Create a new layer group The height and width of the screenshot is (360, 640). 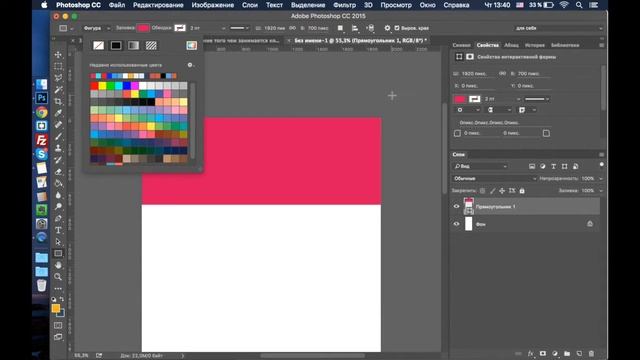567,353
